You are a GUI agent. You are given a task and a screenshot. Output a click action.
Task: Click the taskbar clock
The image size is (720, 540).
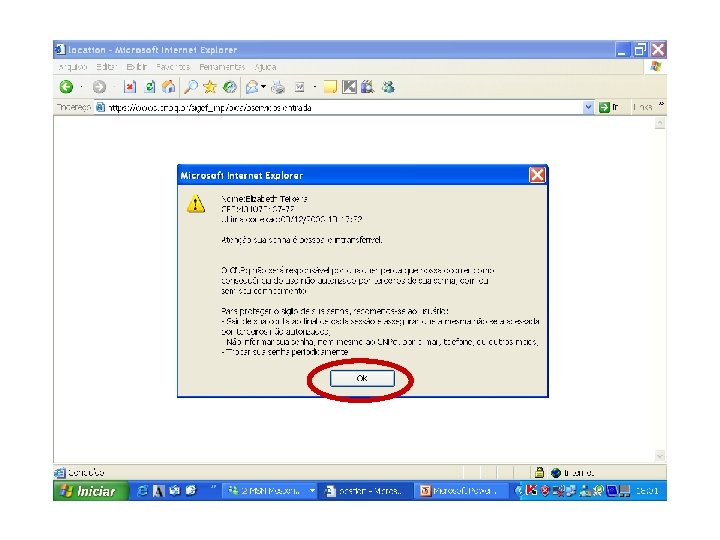tap(647, 491)
